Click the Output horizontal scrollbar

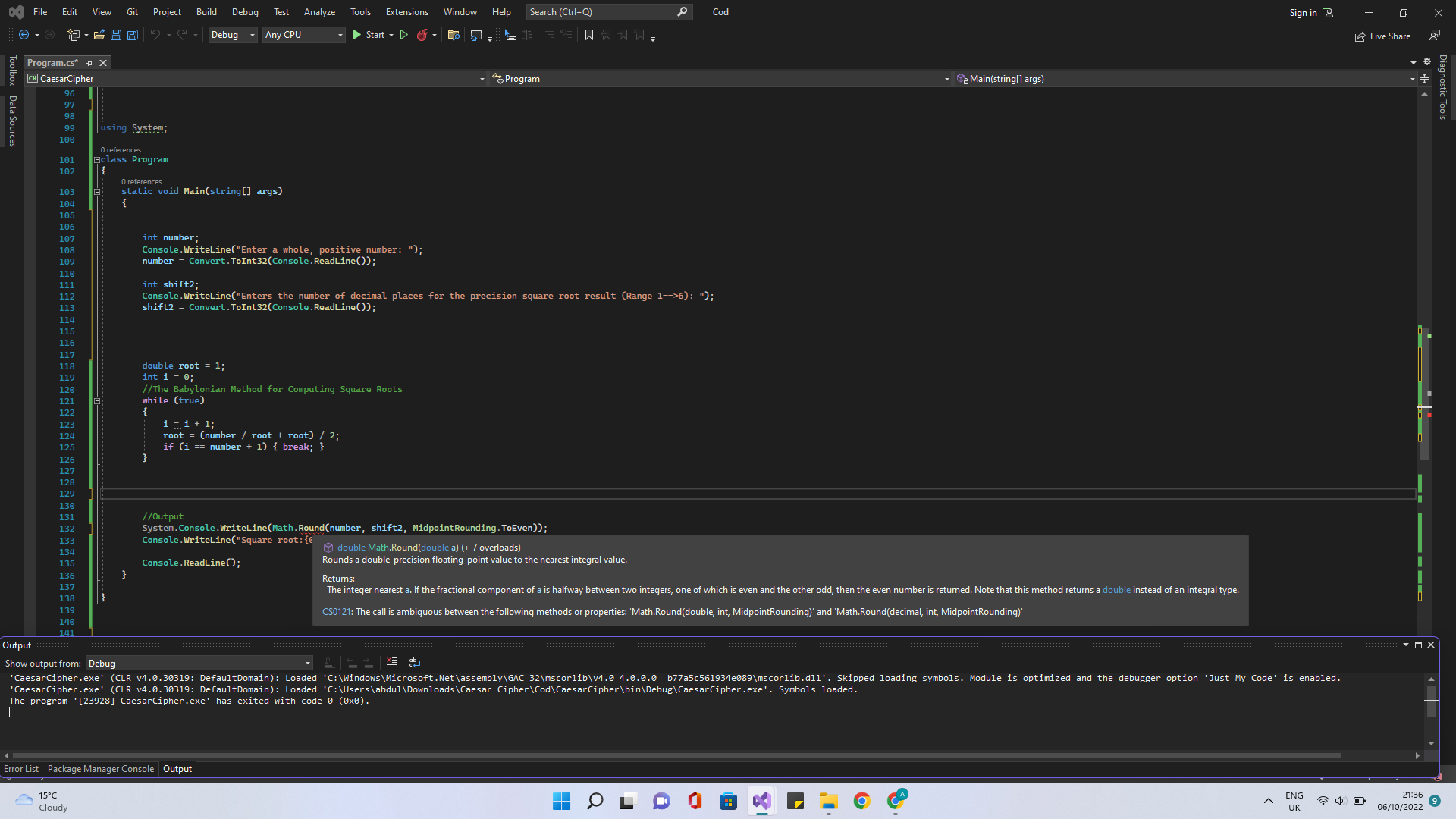(675, 755)
